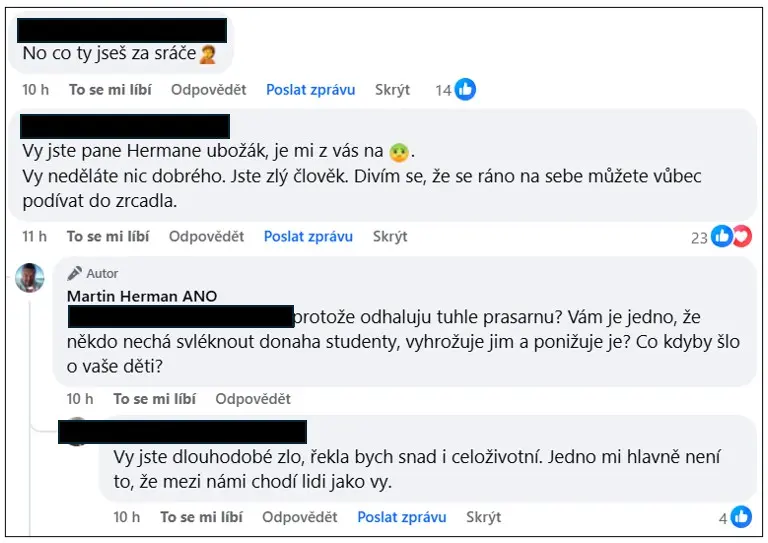The height and width of the screenshot is (543, 768).
Task: Open the Martin Herman ANO name link
Action: click(x=142, y=296)
